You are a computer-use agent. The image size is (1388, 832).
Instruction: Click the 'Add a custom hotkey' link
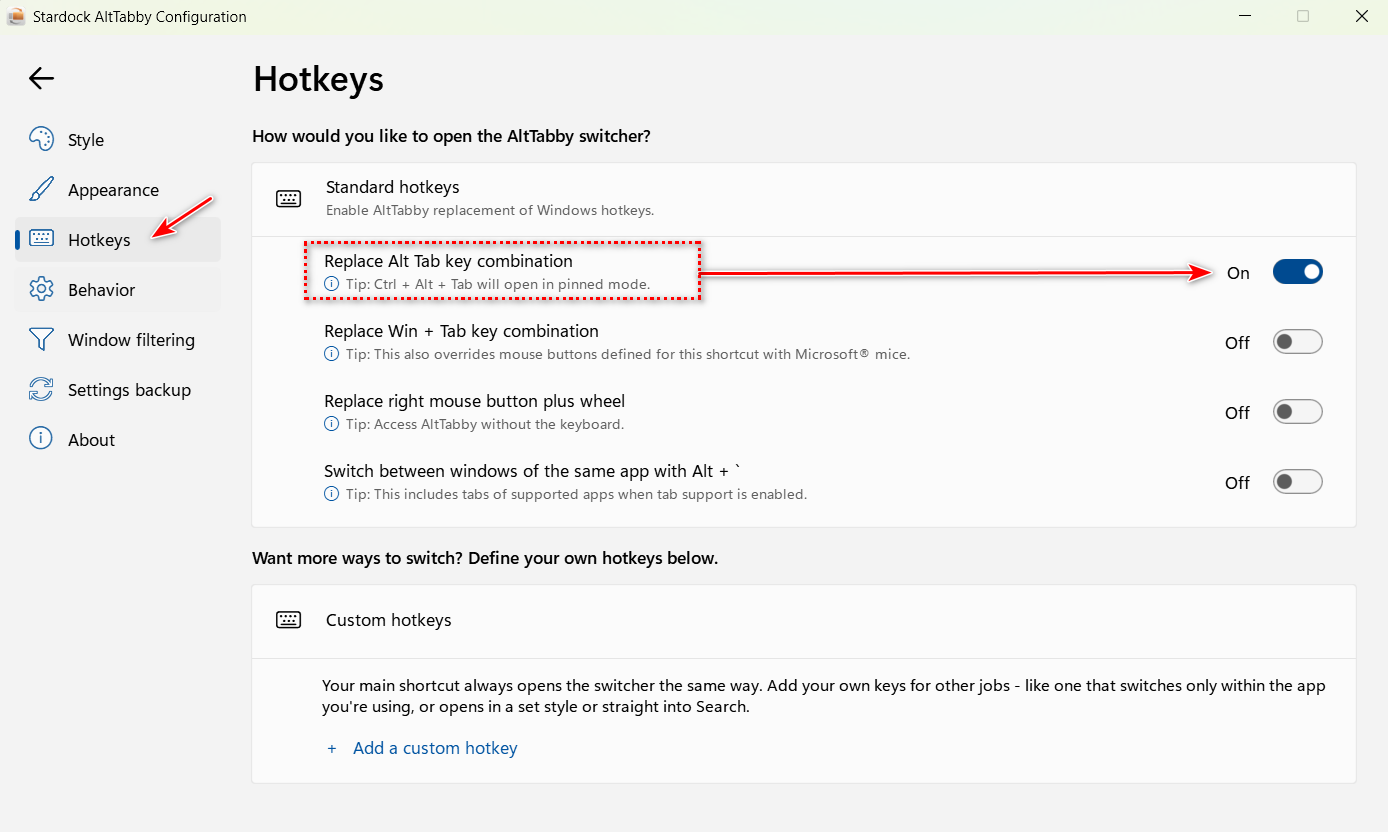[x=435, y=748]
